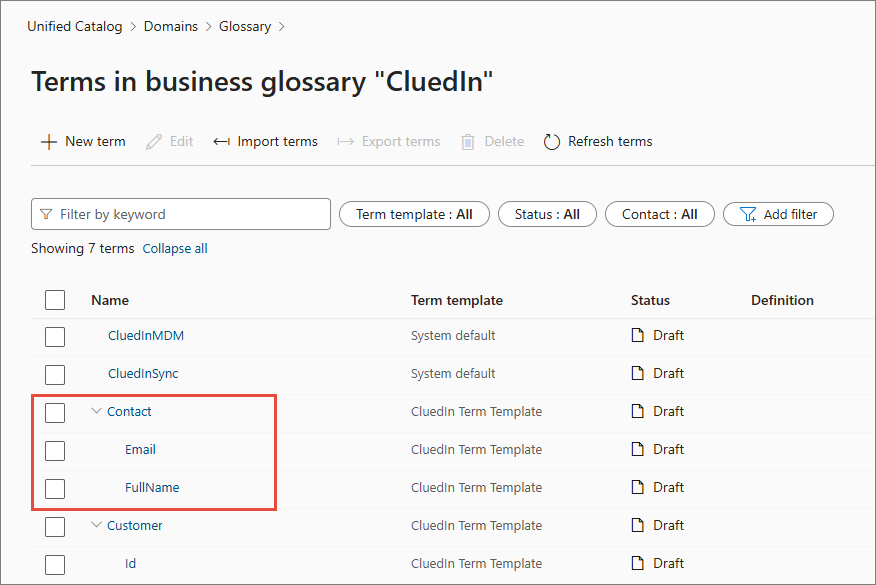Click the Export terms arrow icon
876x585 pixels.
pos(345,142)
